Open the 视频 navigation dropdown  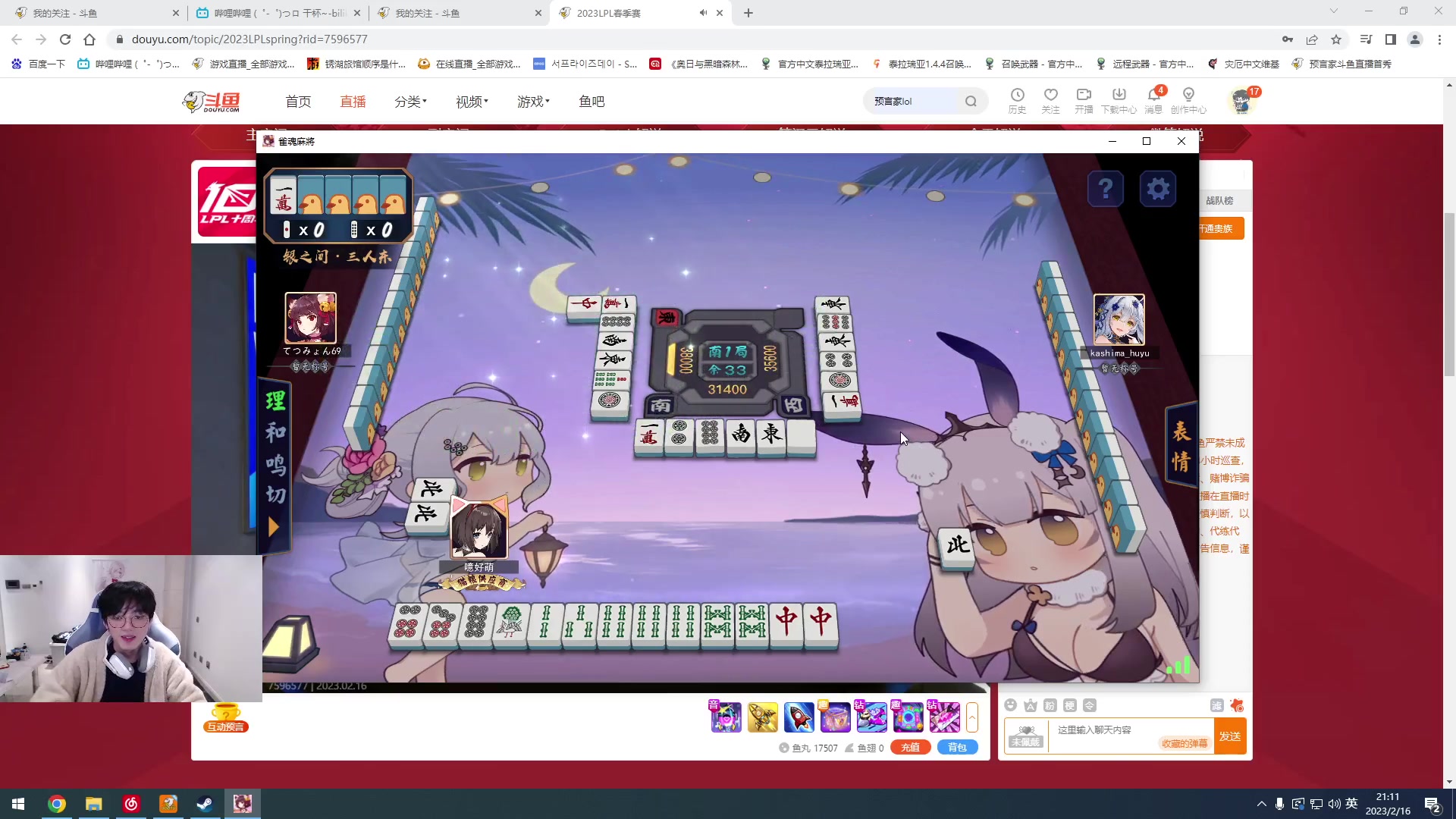pos(470,101)
